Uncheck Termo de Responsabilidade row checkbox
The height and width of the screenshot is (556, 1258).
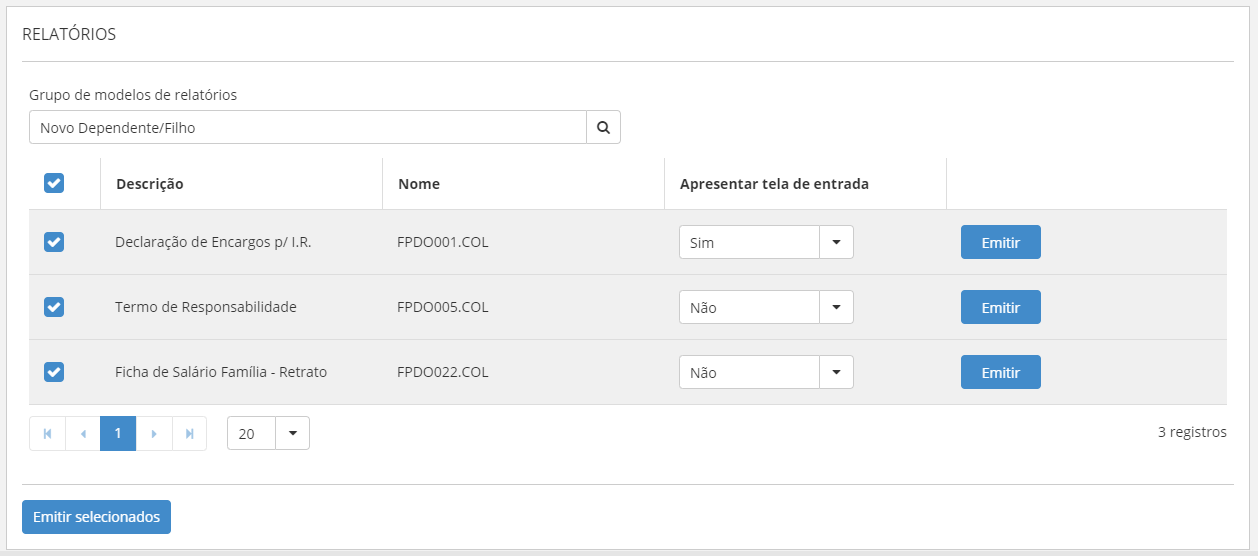(54, 307)
